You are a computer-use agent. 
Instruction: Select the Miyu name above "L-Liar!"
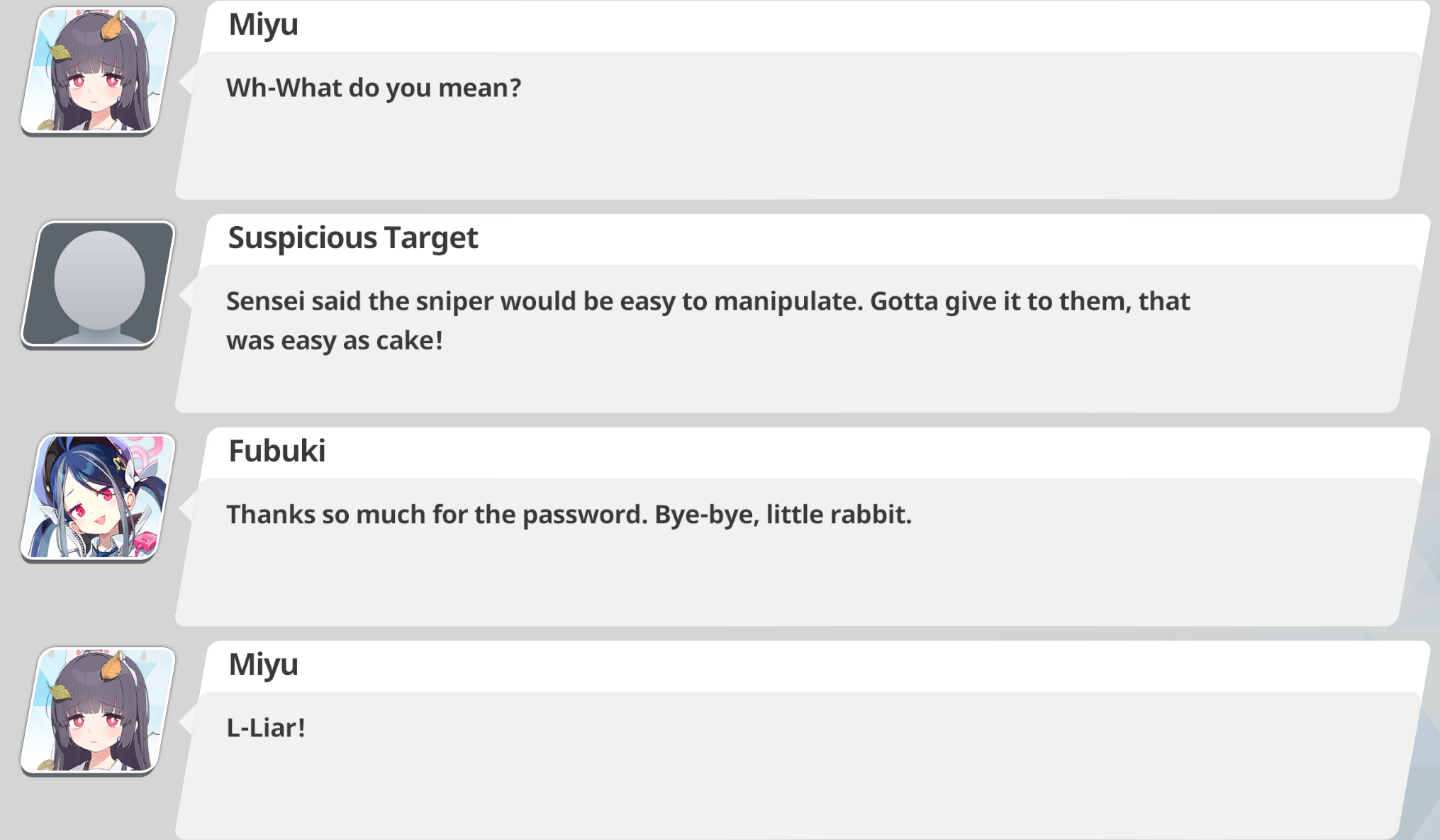point(263,665)
